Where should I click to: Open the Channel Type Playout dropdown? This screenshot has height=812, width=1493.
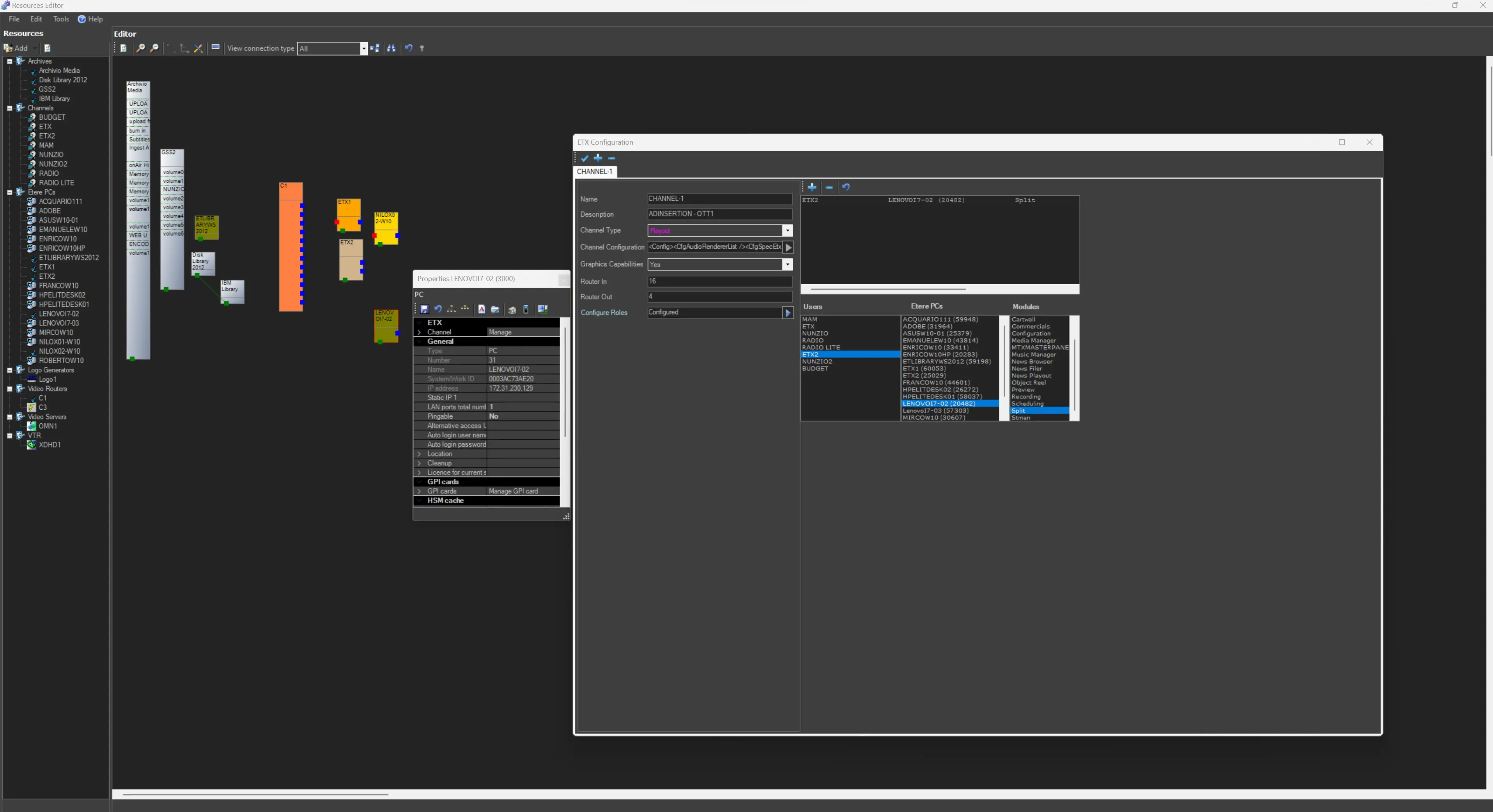787,231
